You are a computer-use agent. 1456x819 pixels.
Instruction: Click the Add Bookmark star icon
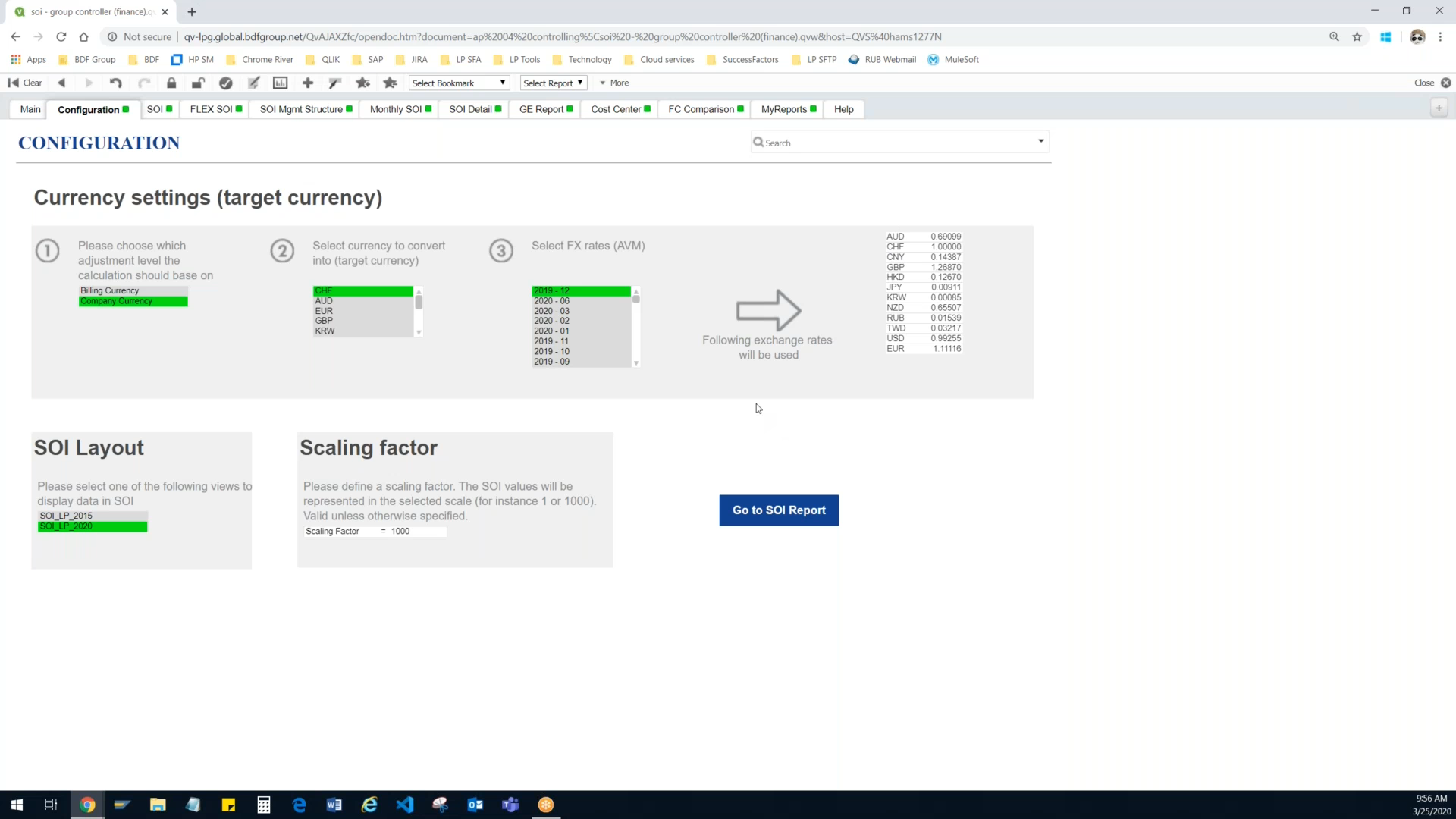coord(363,83)
